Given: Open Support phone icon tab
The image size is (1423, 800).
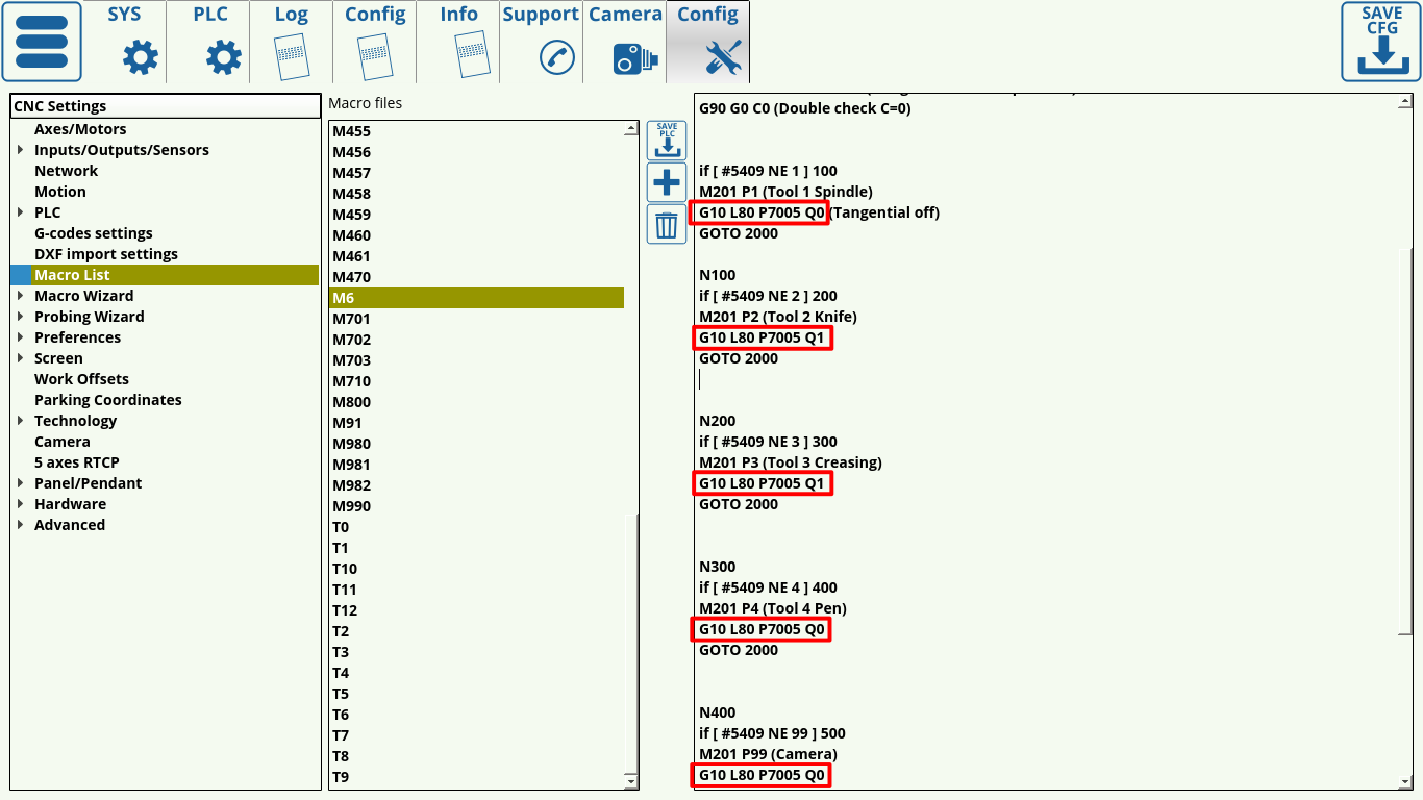Looking at the screenshot, I should (x=541, y=41).
